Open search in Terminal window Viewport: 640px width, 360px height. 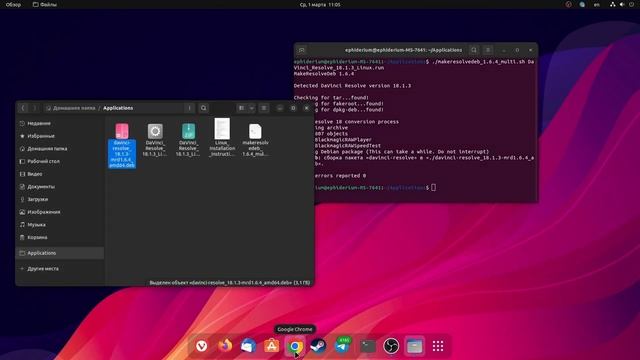(x=474, y=50)
